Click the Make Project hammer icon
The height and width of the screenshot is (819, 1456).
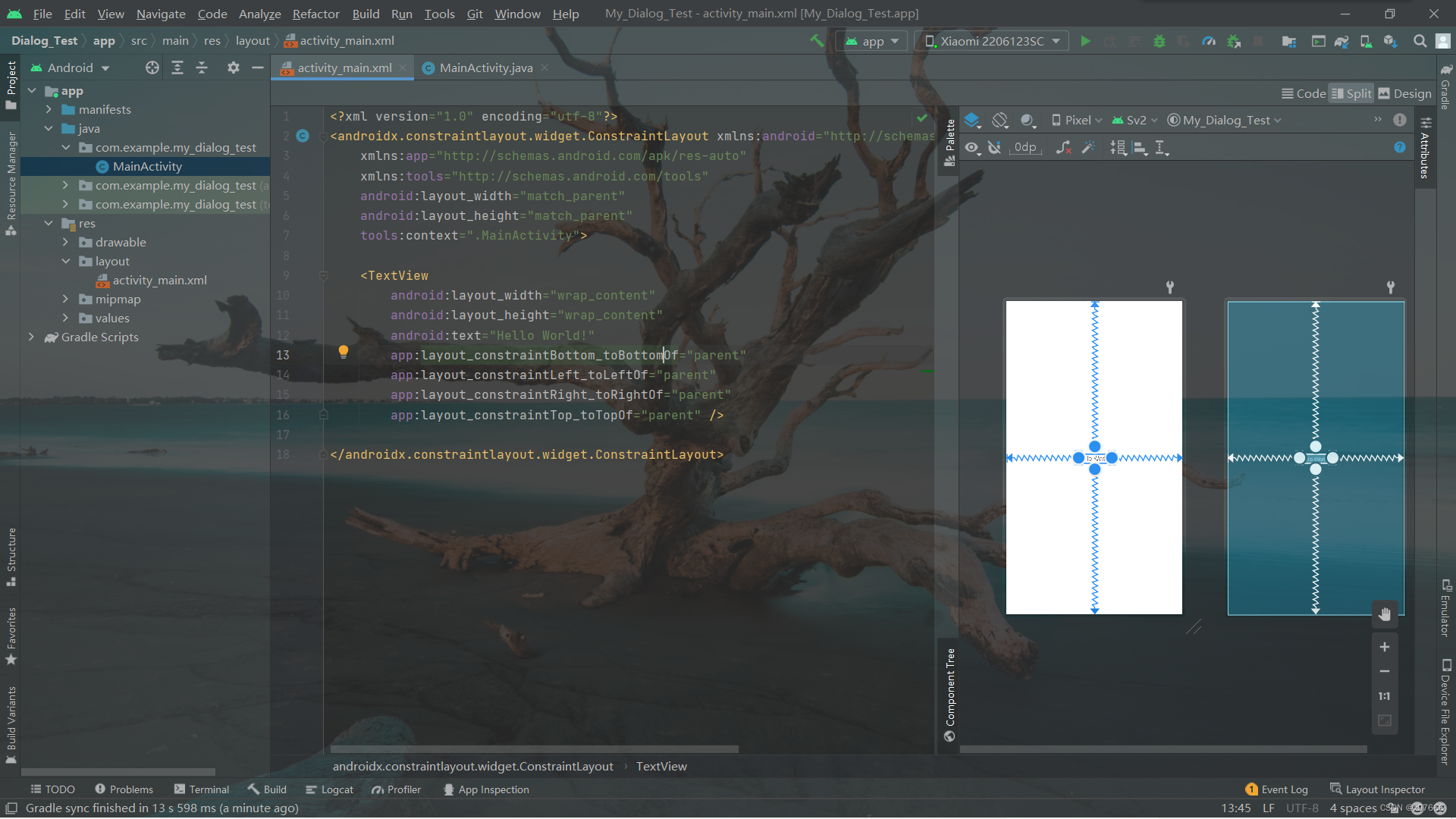point(817,41)
